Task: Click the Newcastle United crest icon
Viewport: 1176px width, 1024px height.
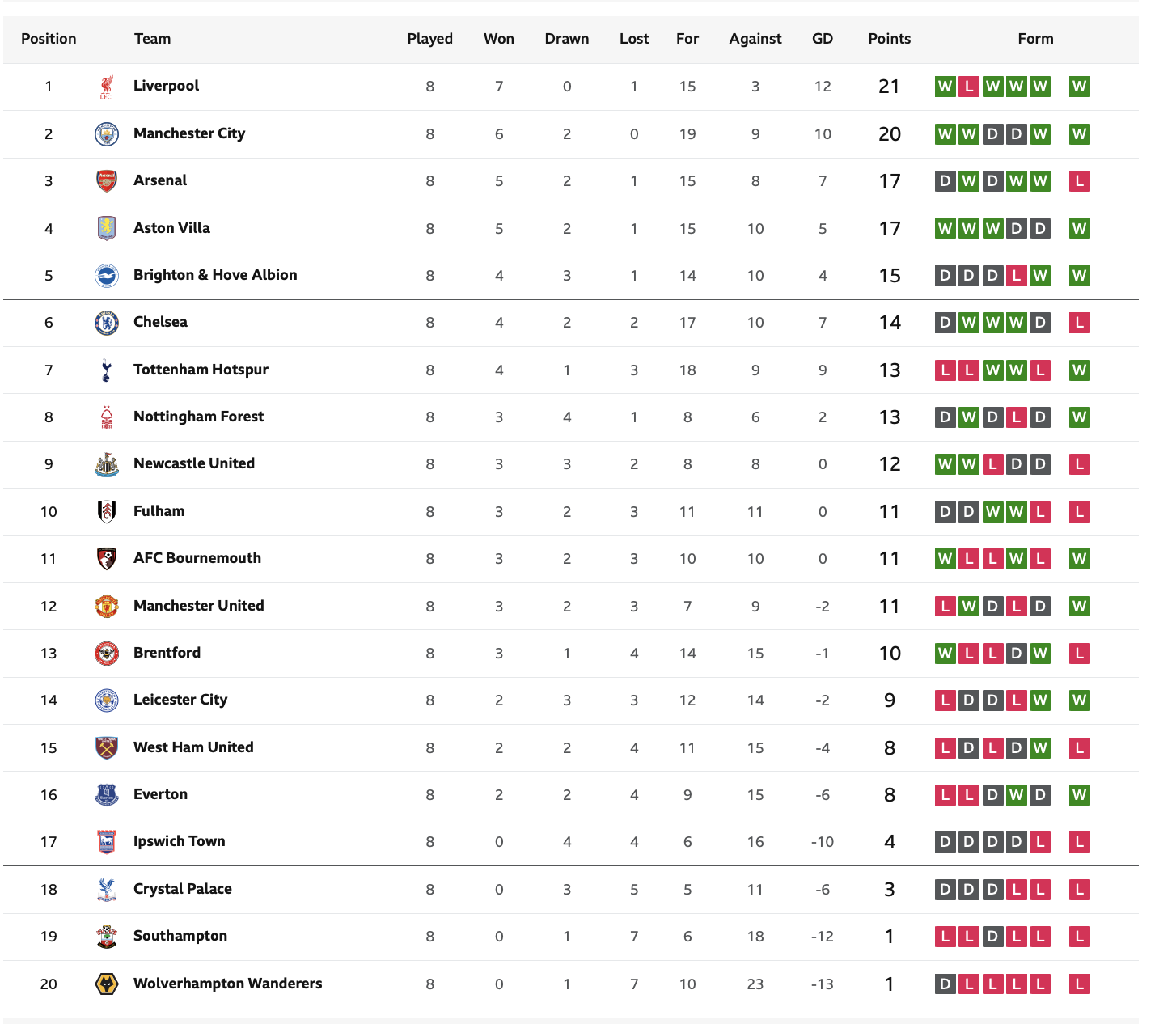Action: (106, 464)
